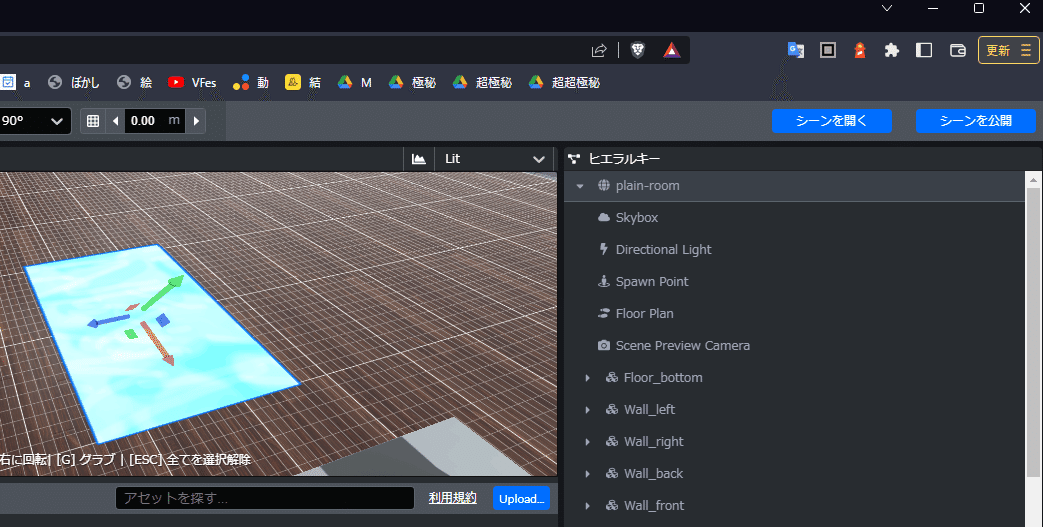The image size is (1043, 527).
Task: Open the 利用規約 terms link
Action: [452, 498]
